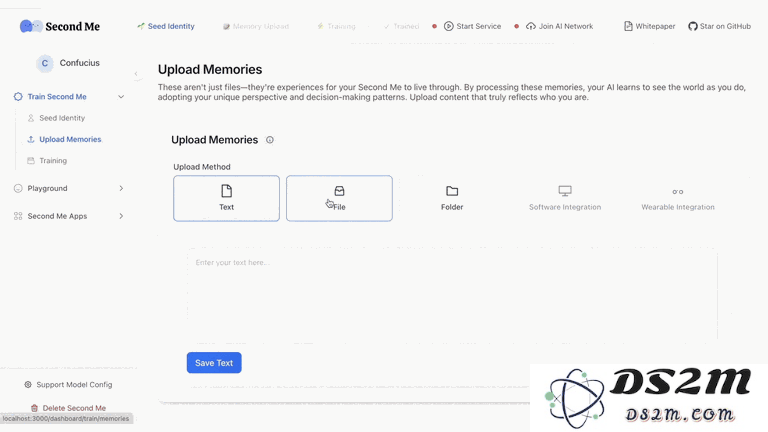The height and width of the screenshot is (432, 768).
Task: Open the Playground menu
Action: [69, 189]
